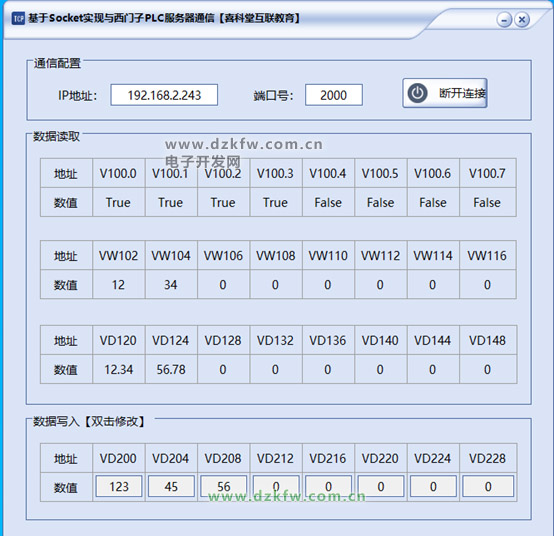Screen dimensions: 554x536
Task: Click the VD124 value cell showing 56.78
Action: click(x=171, y=370)
